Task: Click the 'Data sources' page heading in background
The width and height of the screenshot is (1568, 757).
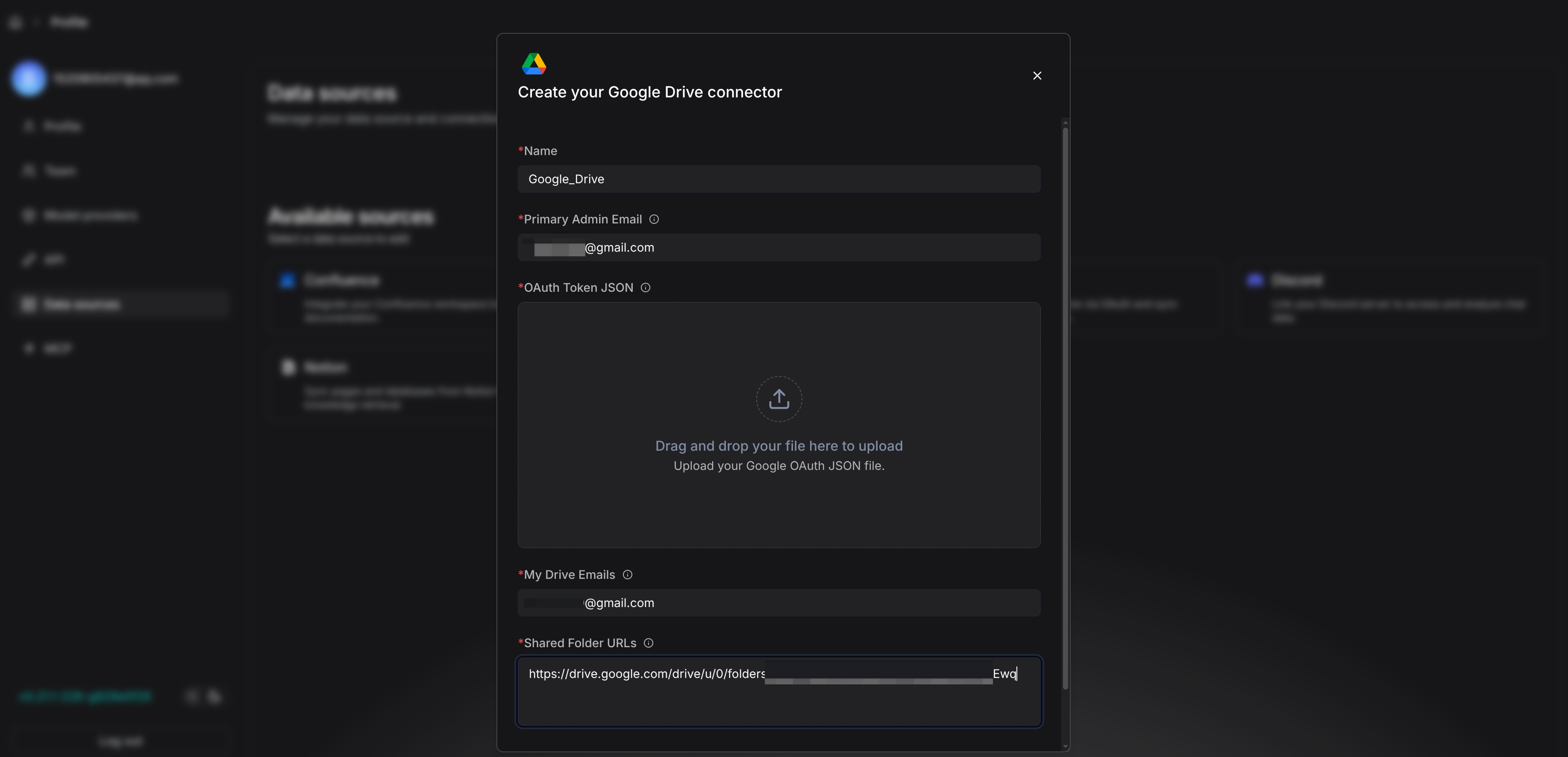Action: 332,93
